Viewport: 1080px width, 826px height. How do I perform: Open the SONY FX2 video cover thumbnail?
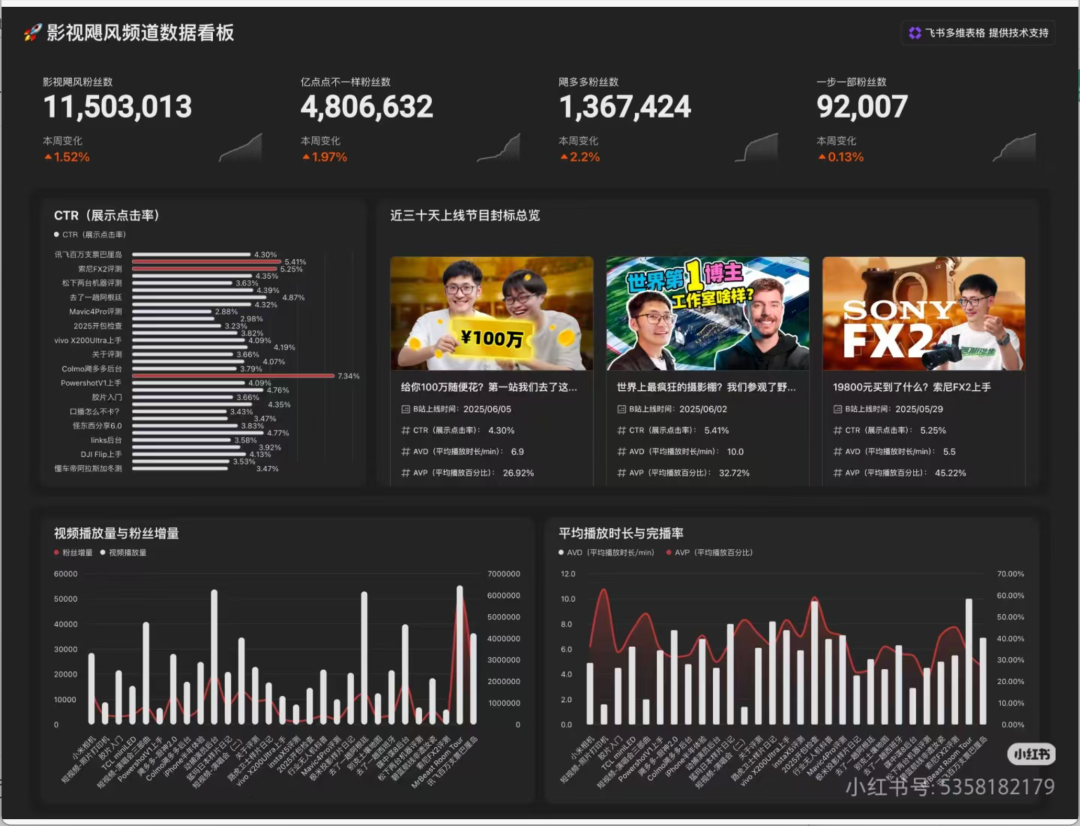(924, 313)
